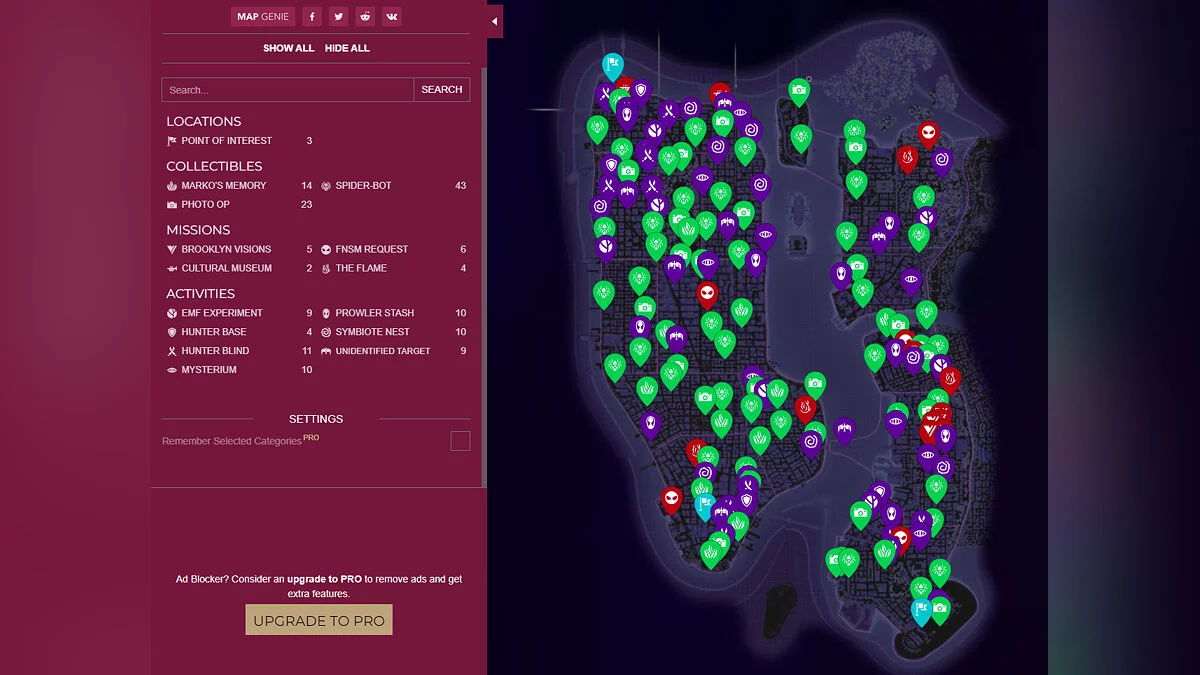Click the ACTIVITIES section header
This screenshot has width=1200, height=675.
click(x=201, y=294)
